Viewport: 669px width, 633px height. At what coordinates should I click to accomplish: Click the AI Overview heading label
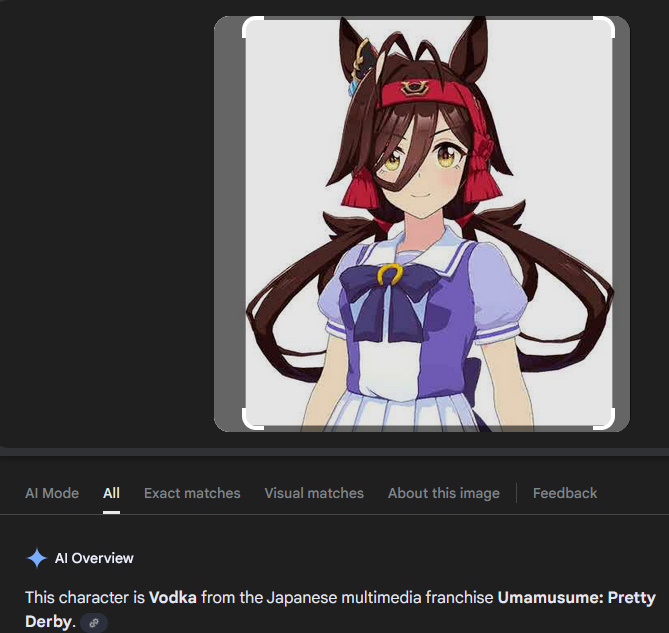tap(94, 558)
